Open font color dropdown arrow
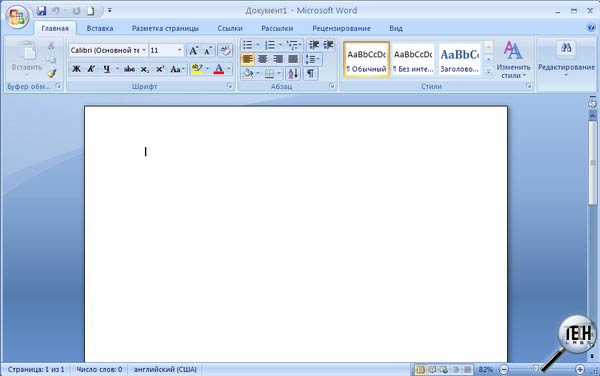 click(229, 69)
